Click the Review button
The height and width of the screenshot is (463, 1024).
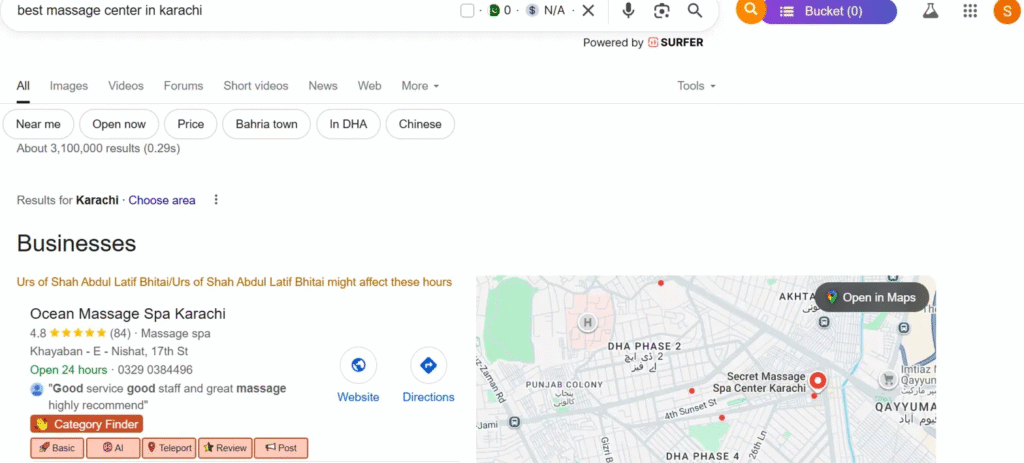(225, 448)
